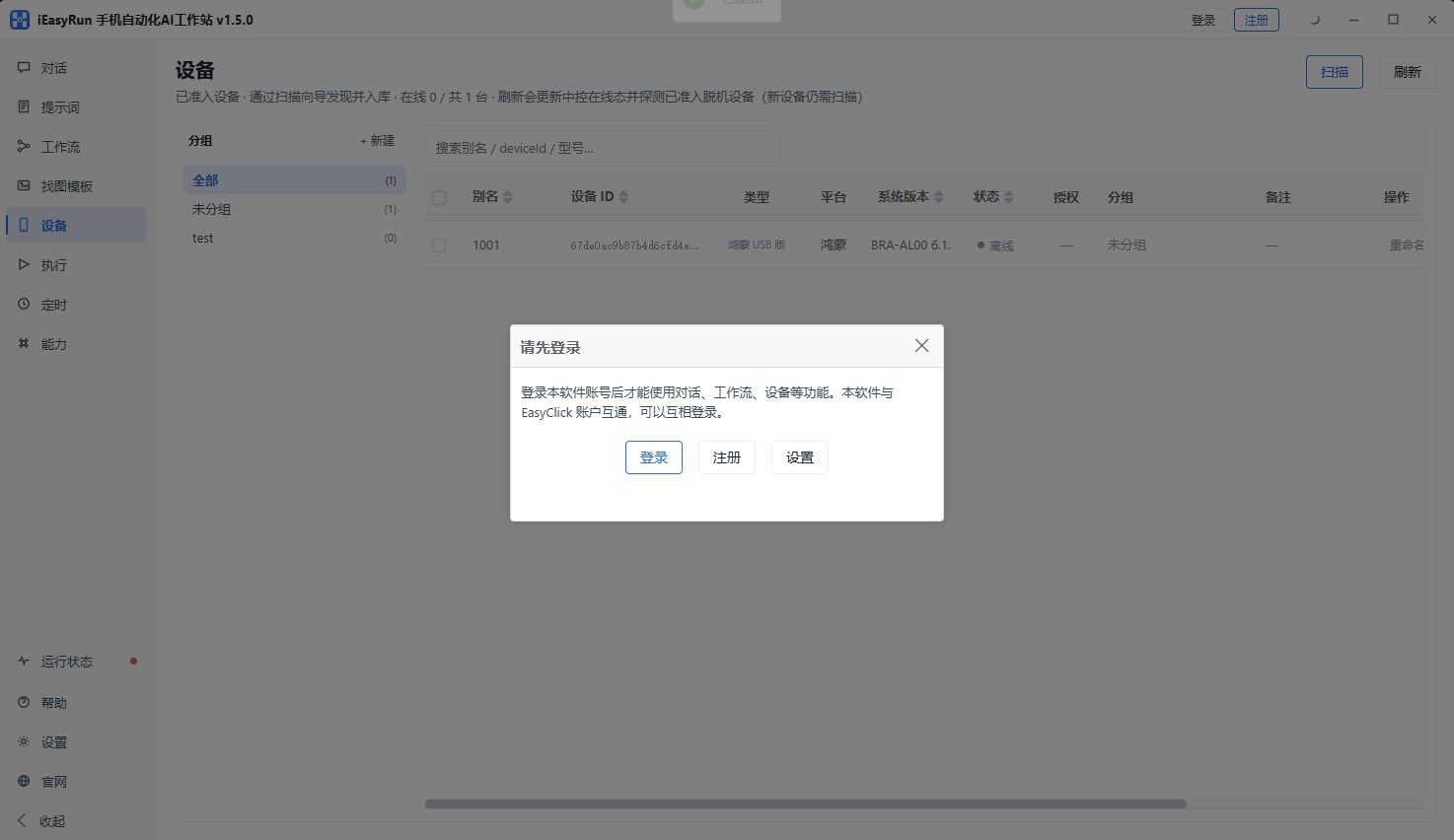Select the test group
Screen dimensions: 1454x840
[294, 238]
